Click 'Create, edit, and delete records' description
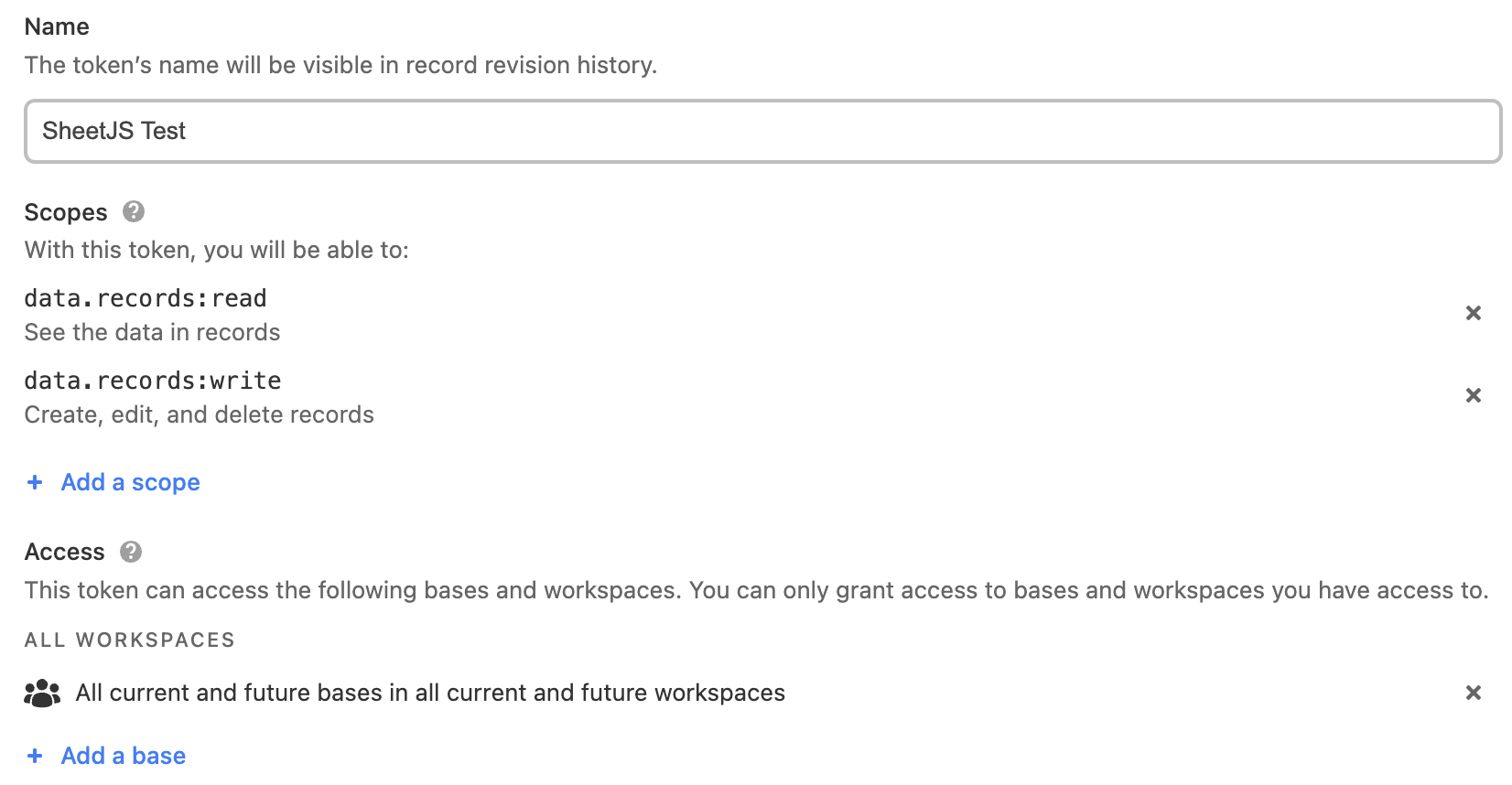Viewport: 1512px width, 785px height. click(200, 414)
